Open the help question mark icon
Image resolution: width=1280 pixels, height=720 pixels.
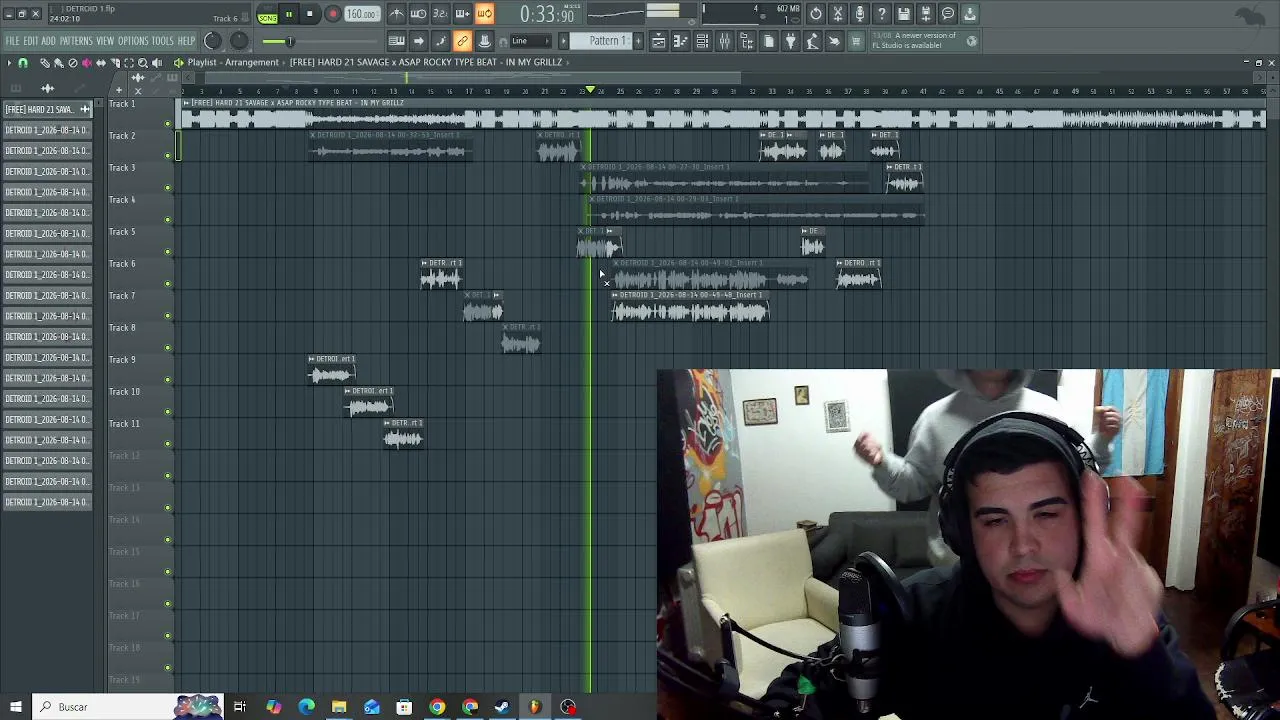tap(882, 14)
